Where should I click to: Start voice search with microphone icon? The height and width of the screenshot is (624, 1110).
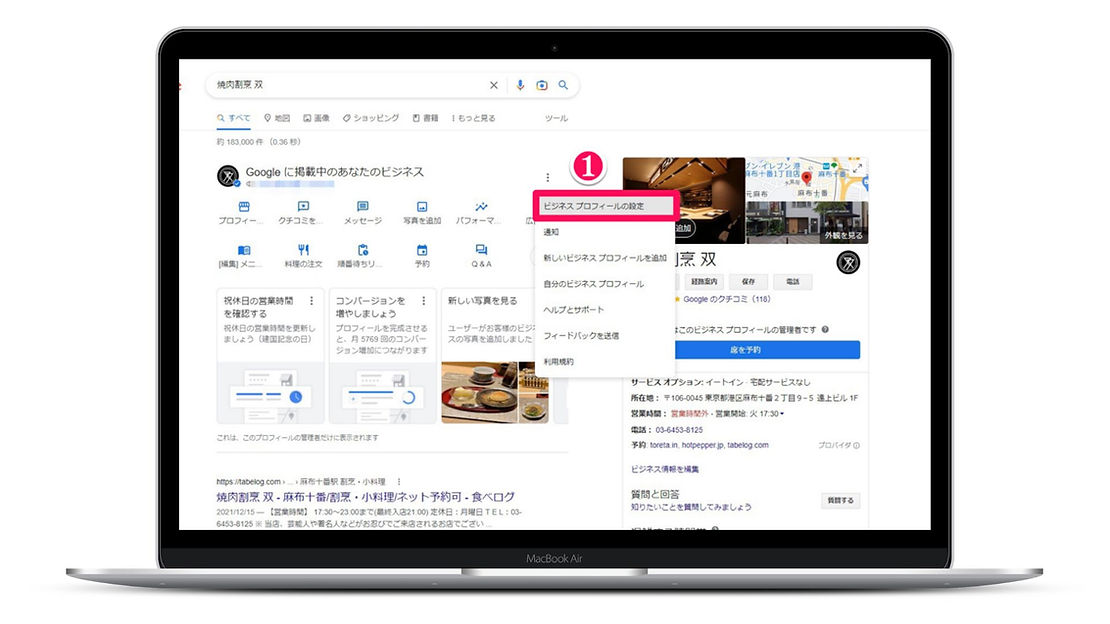click(520, 85)
